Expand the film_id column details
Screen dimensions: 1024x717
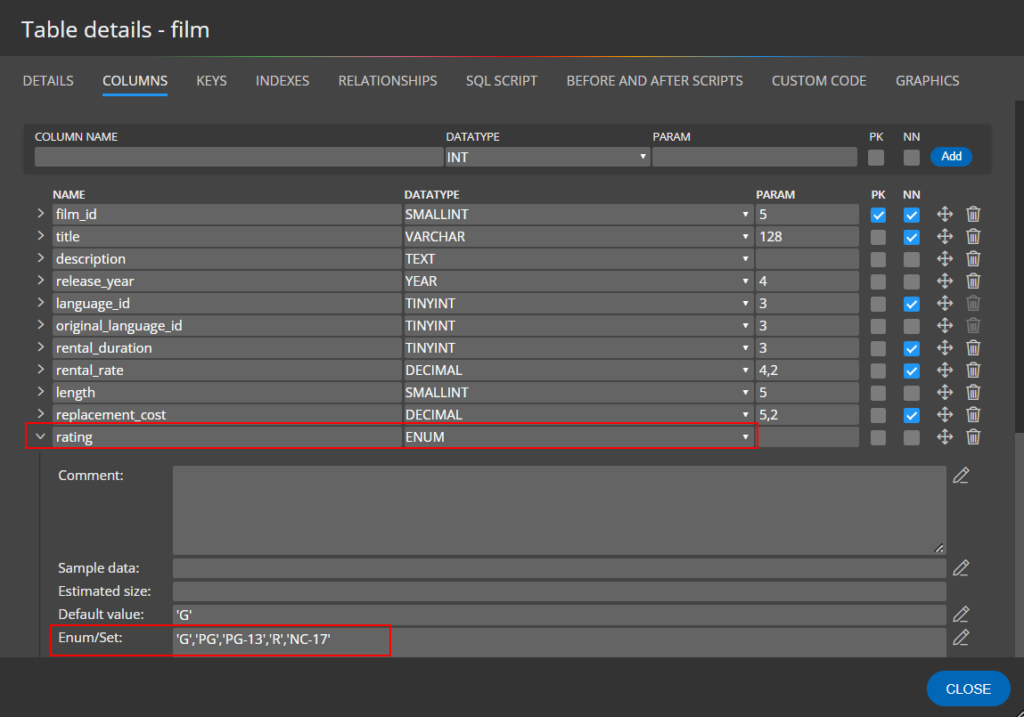[40, 214]
